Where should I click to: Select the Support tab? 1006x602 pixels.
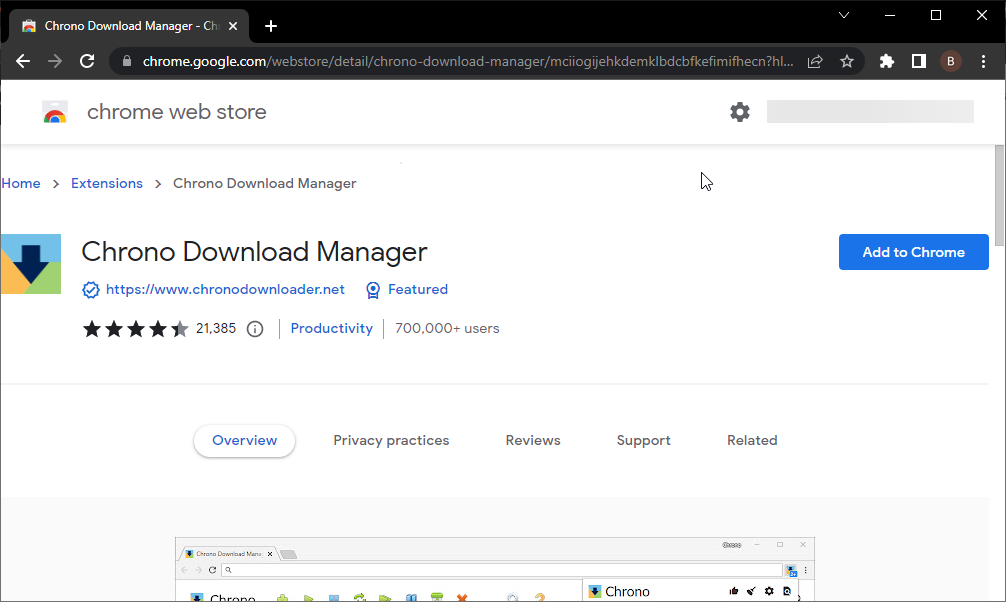pyautogui.click(x=643, y=440)
